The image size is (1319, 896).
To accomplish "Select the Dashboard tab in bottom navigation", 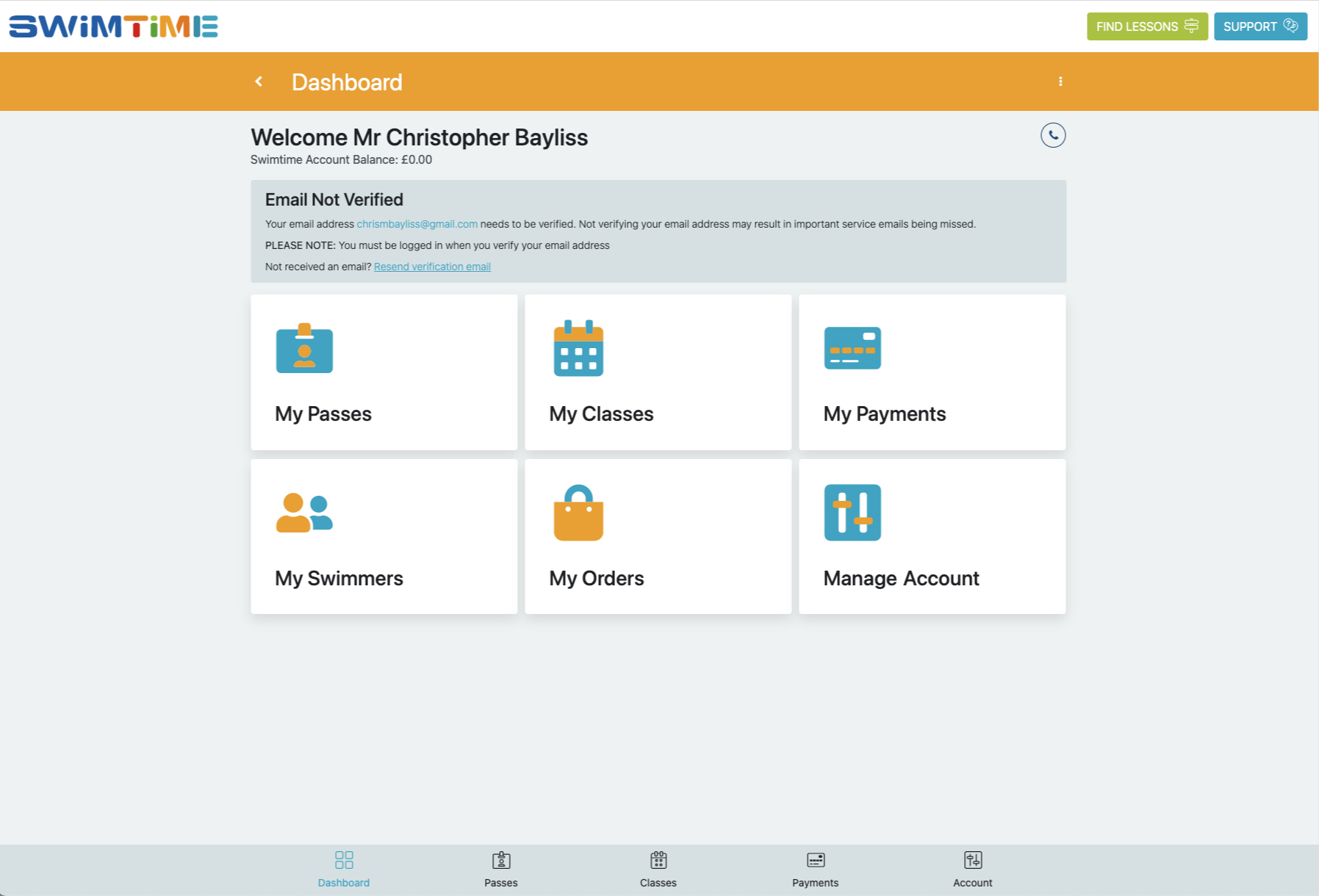I will pos(344,870).
